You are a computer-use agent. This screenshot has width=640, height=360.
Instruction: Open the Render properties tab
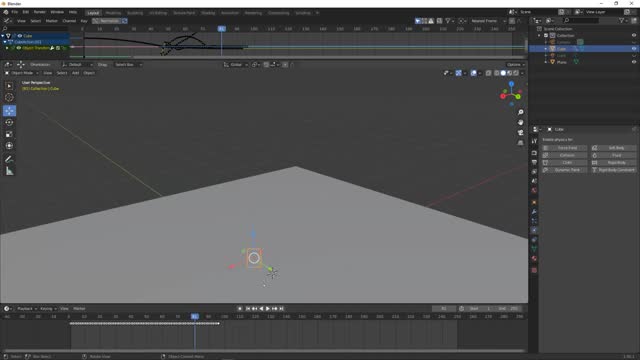click(534, 153)
